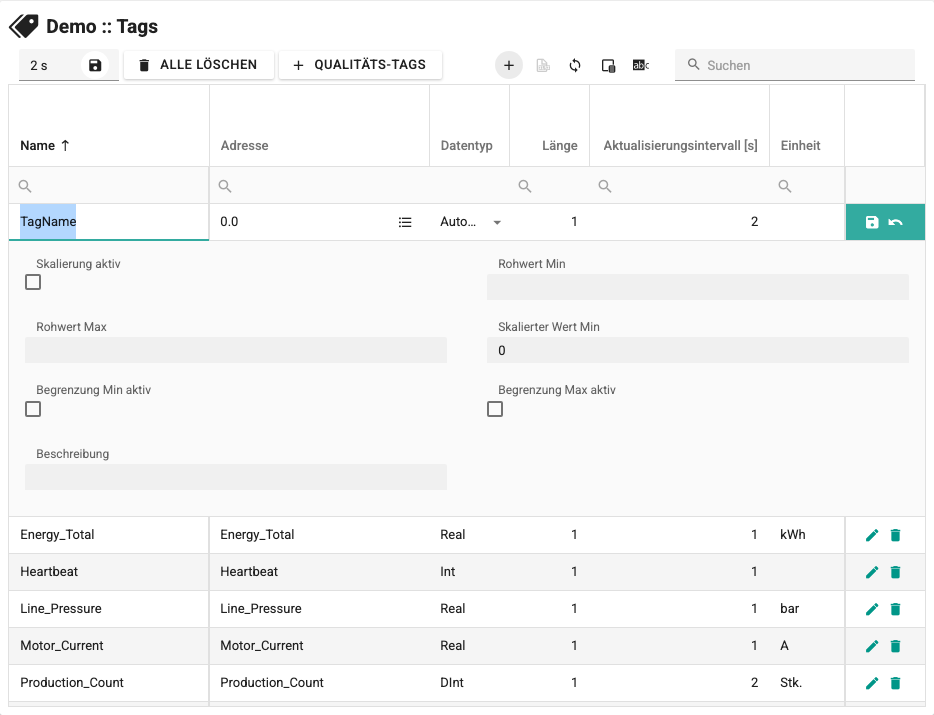The width and height of the screenshot is (934, 715).
Task: Save the new TagName row
Action: (x=872, y=222)
